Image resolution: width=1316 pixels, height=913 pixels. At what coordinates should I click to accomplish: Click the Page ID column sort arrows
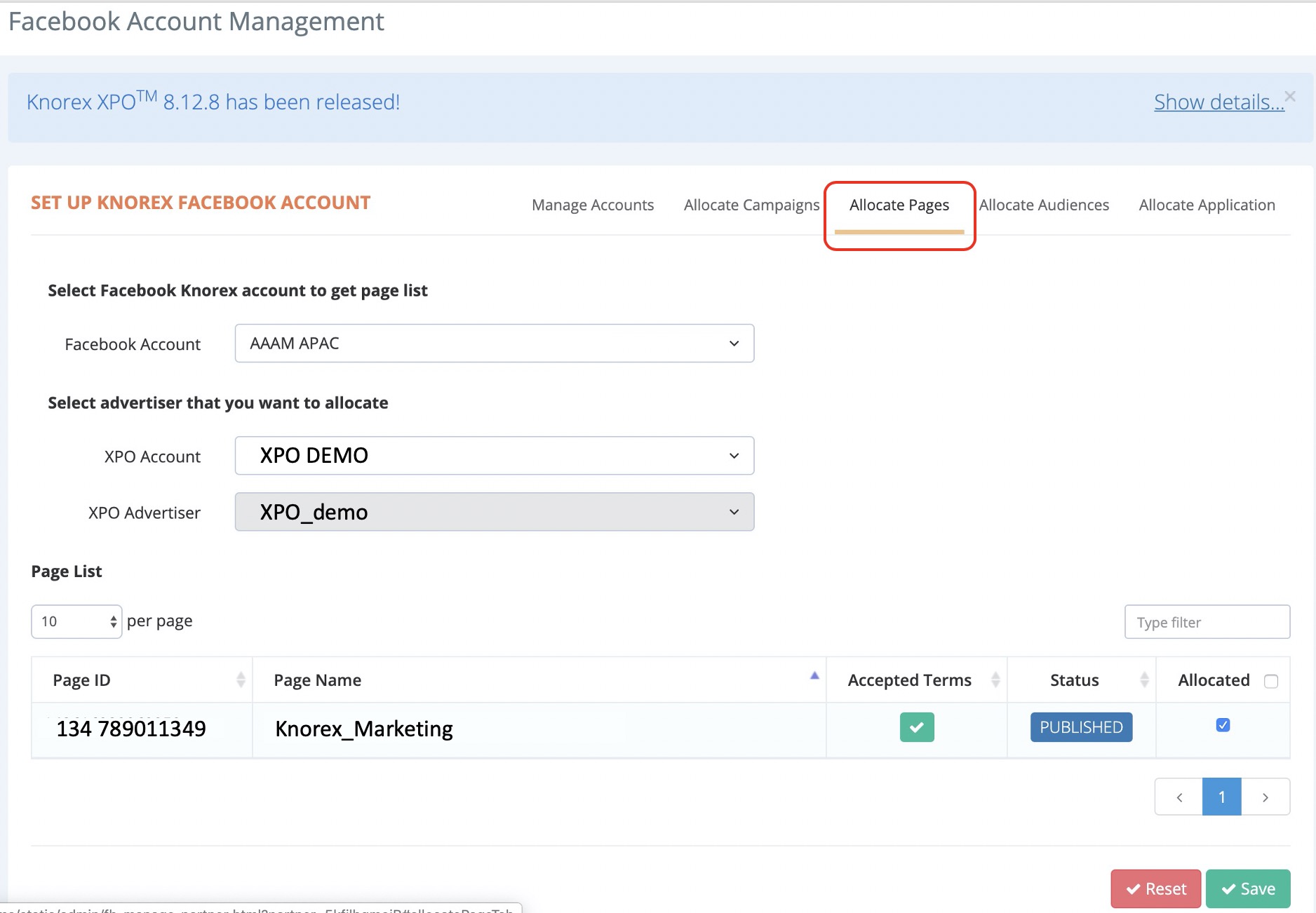[x=241, y=679]
